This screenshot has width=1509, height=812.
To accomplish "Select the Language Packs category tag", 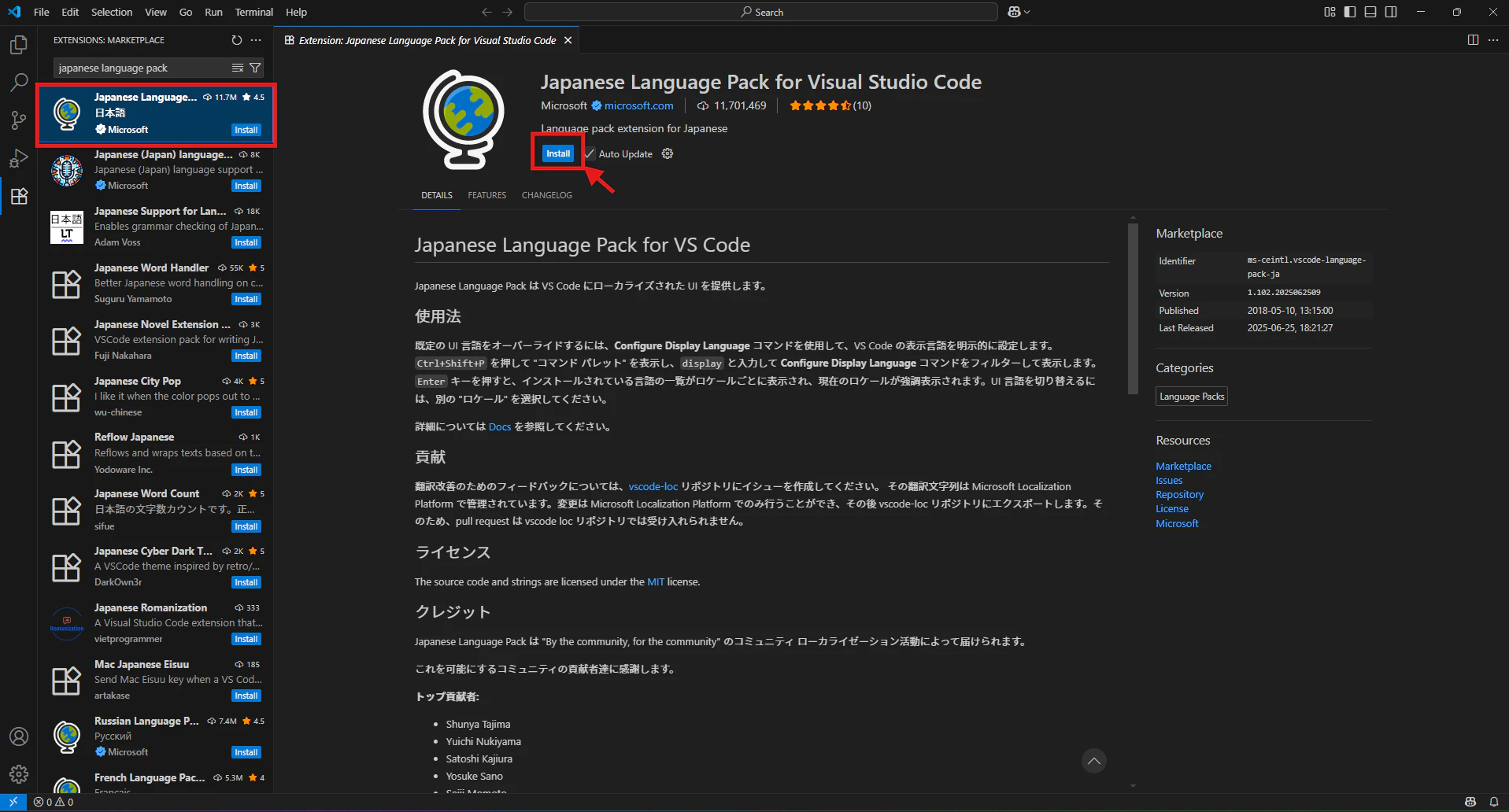I will (x=1192, y=397).
